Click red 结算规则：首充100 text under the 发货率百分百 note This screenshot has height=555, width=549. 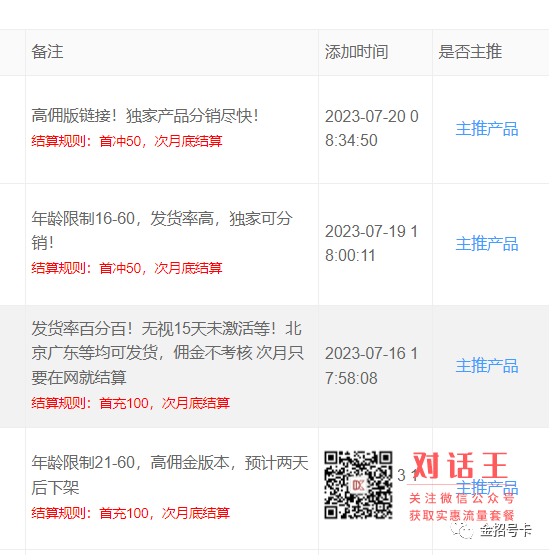(131, 403)
